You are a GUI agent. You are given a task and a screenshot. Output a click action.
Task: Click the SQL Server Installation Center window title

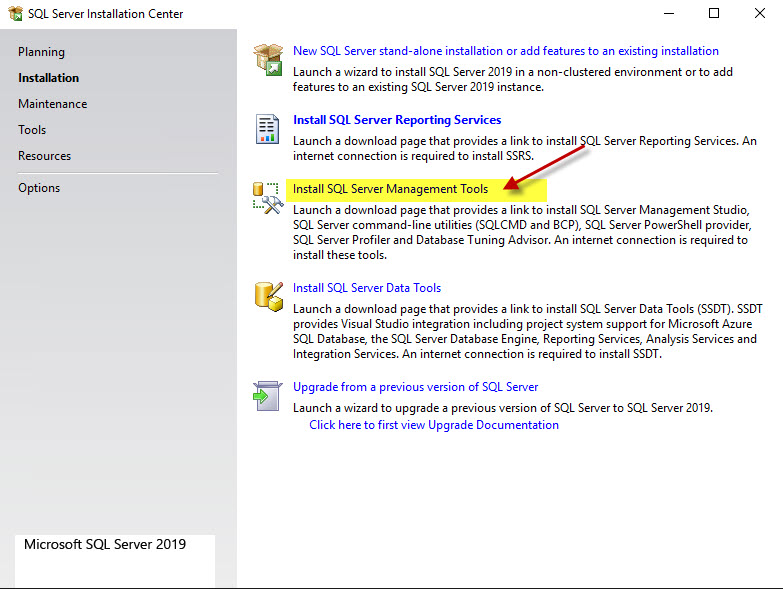105,13
